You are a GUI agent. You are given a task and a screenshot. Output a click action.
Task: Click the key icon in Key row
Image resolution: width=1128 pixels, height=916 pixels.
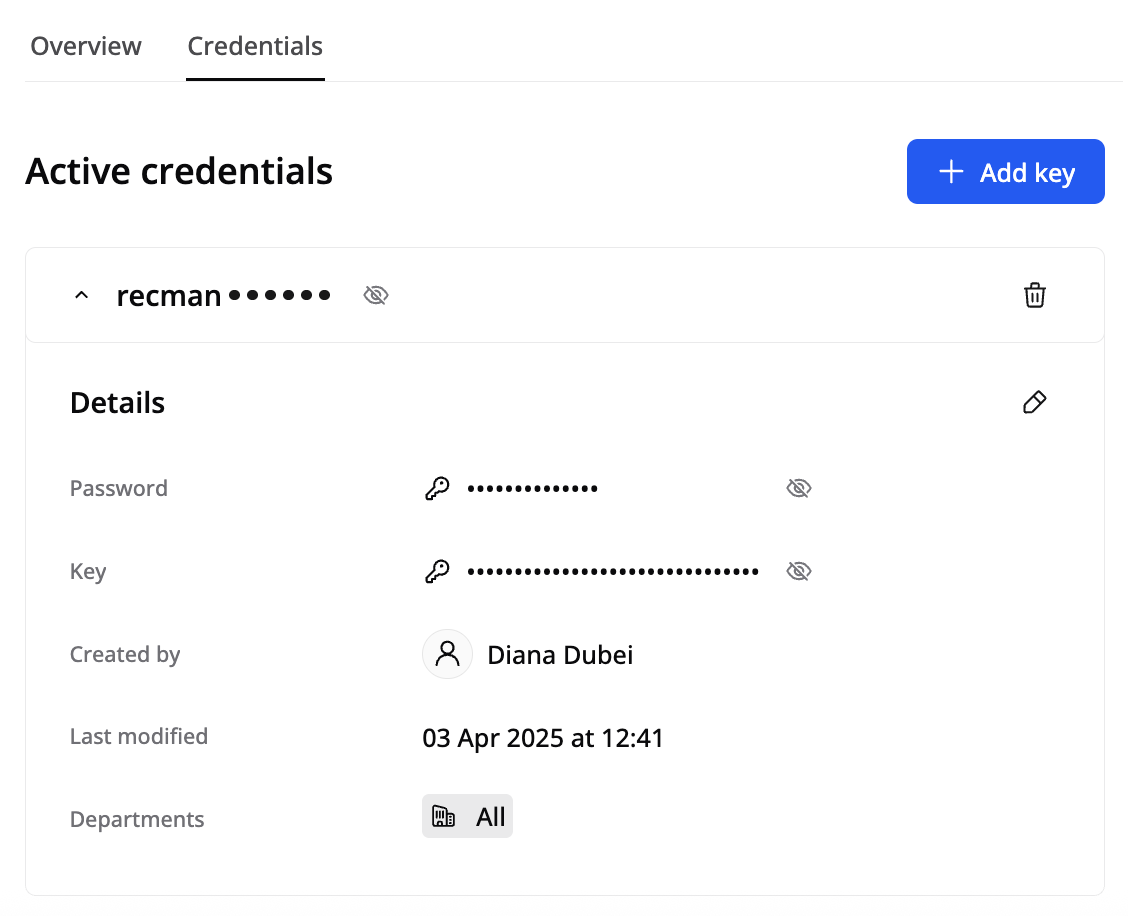pos(437,572)
